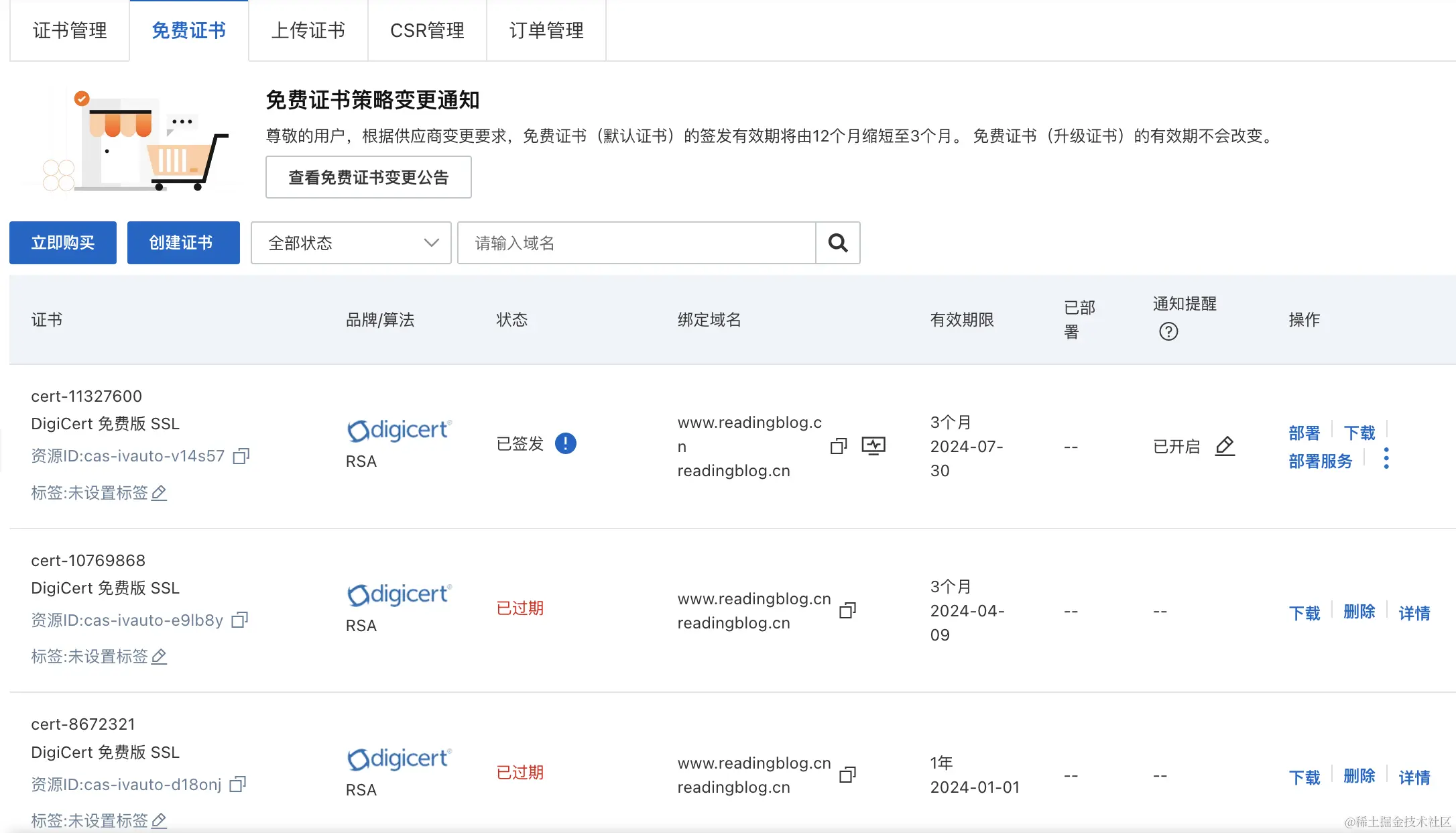Open the CSR管理 tab

tap(427, 30)
